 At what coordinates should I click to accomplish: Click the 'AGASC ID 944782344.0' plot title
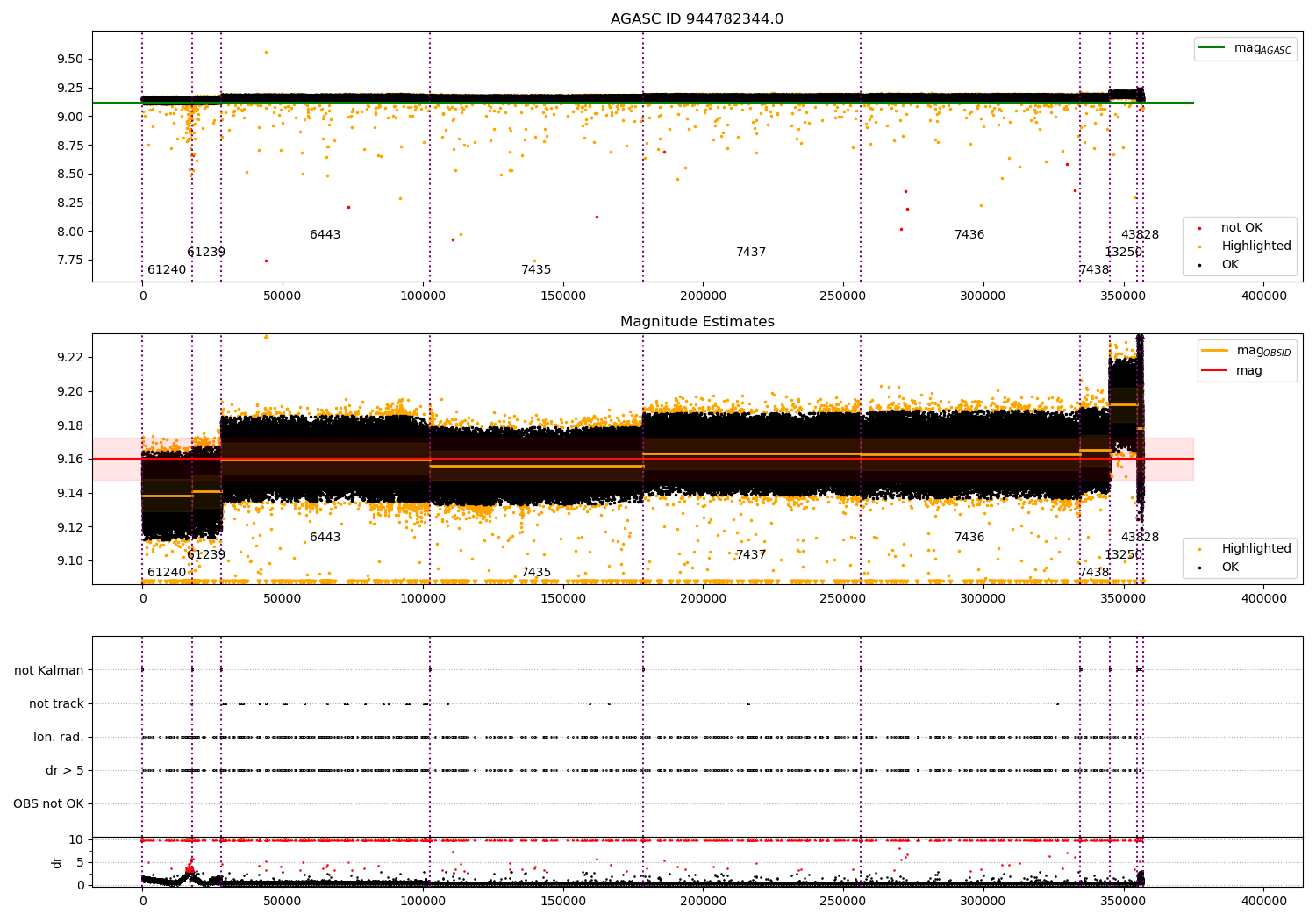(697, 19)
